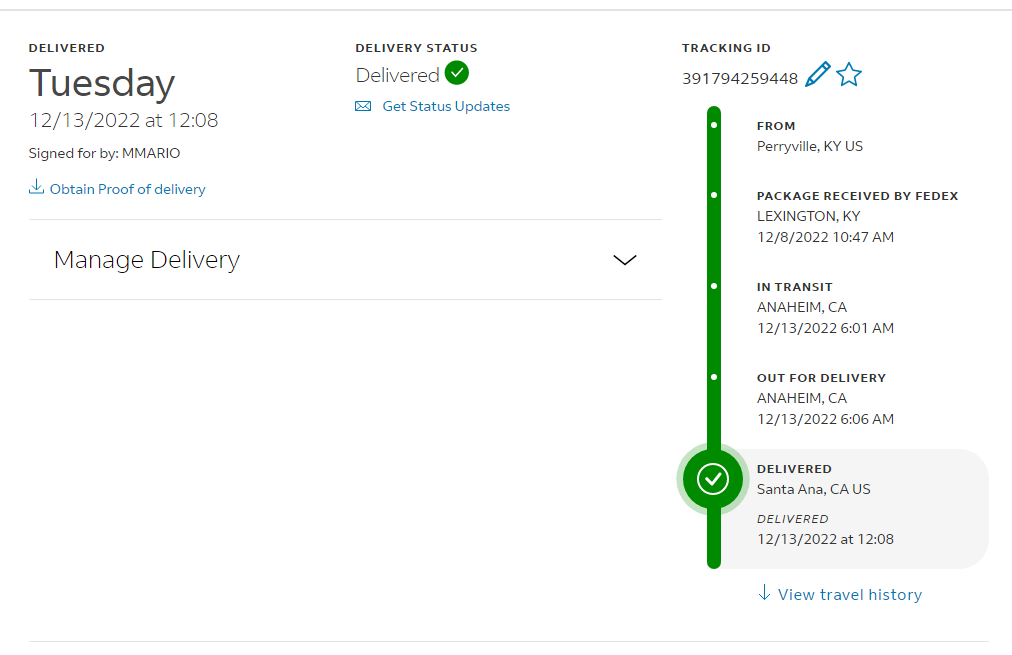The height and width of the screenshot is (655, 1012).
Task: Click the star icon to favorite shipment
Action: tap(849, 74)
